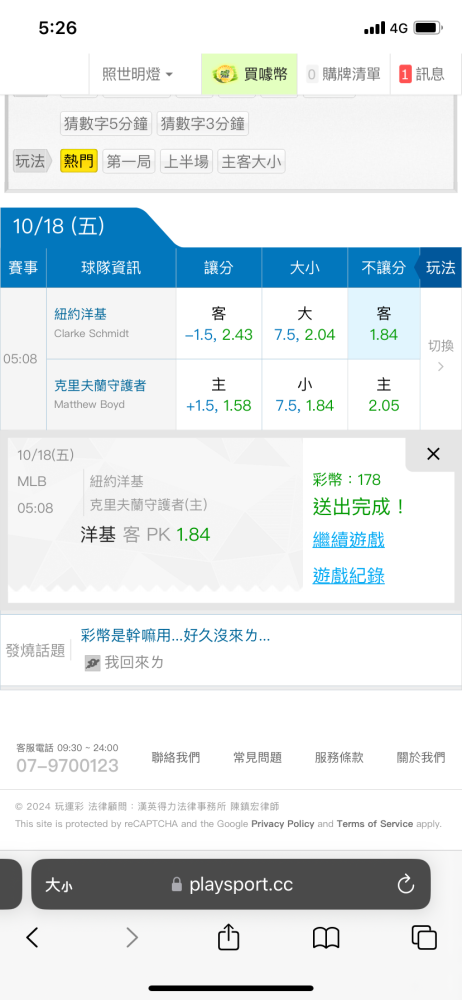Click the 大小 column header in odds table
The image size is (462, 1000).
[x=304, y=268]
